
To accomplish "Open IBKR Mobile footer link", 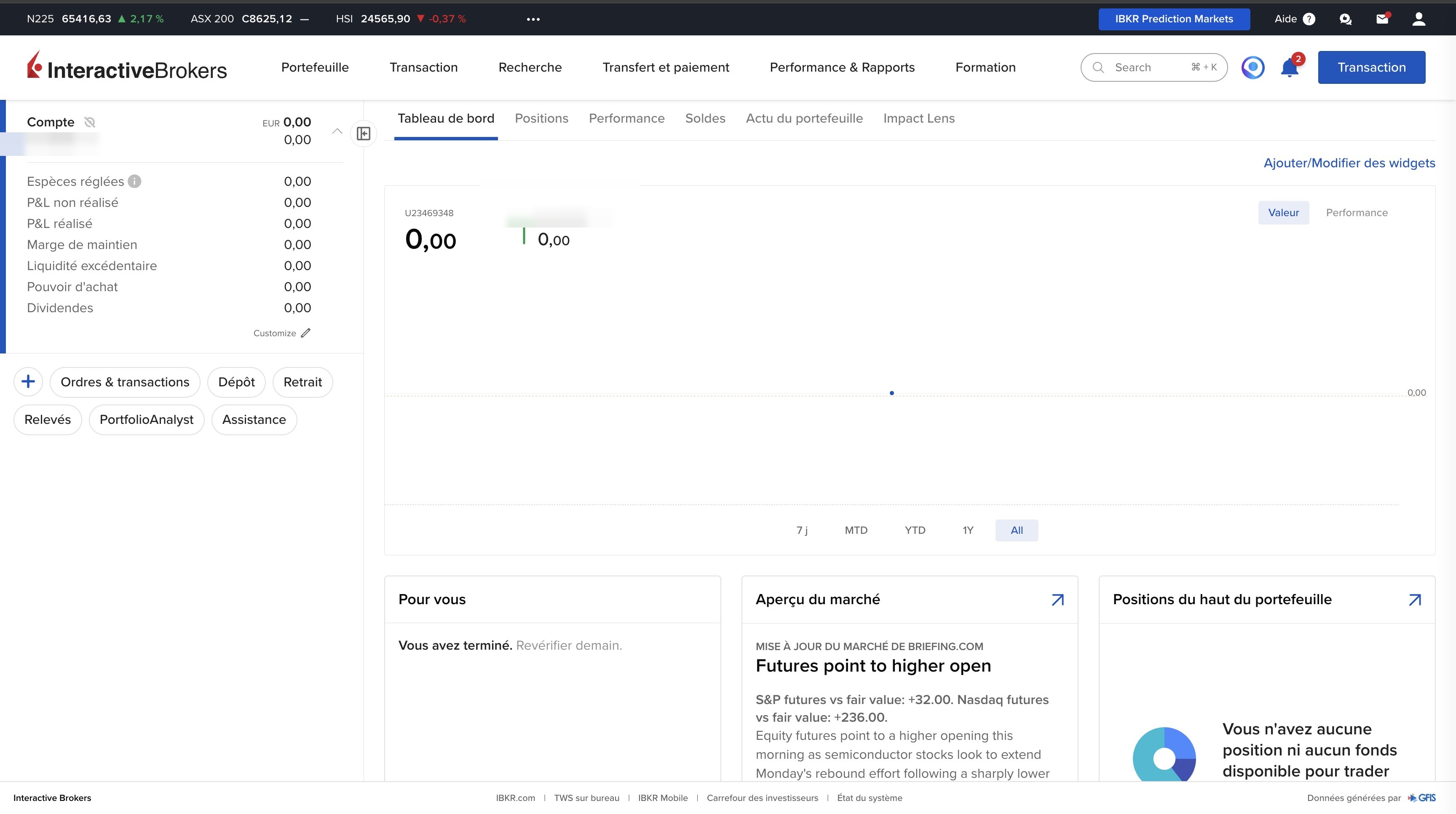I will point(663,798).
